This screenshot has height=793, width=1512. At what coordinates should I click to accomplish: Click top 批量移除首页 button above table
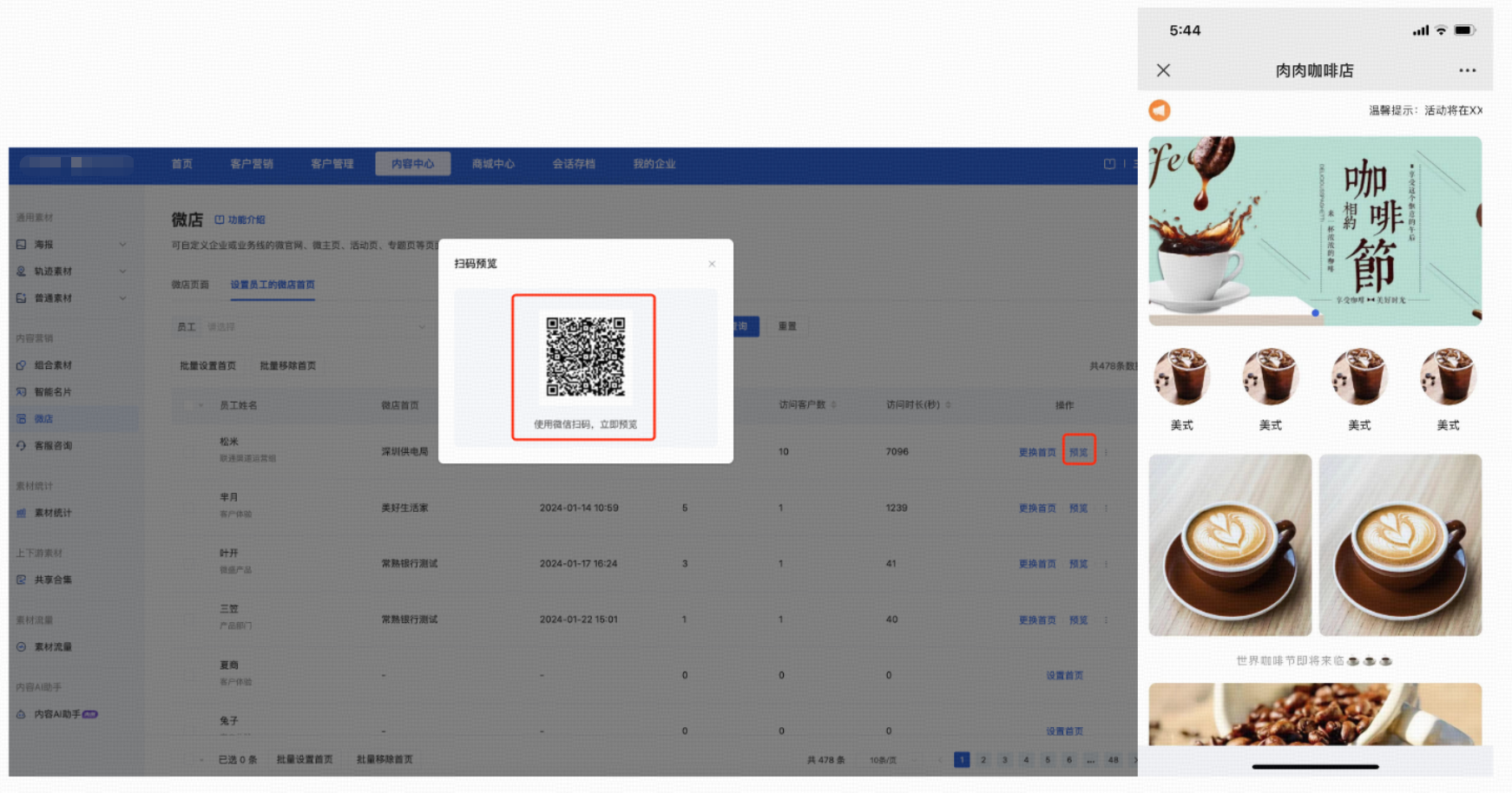(x=288, y=366)
